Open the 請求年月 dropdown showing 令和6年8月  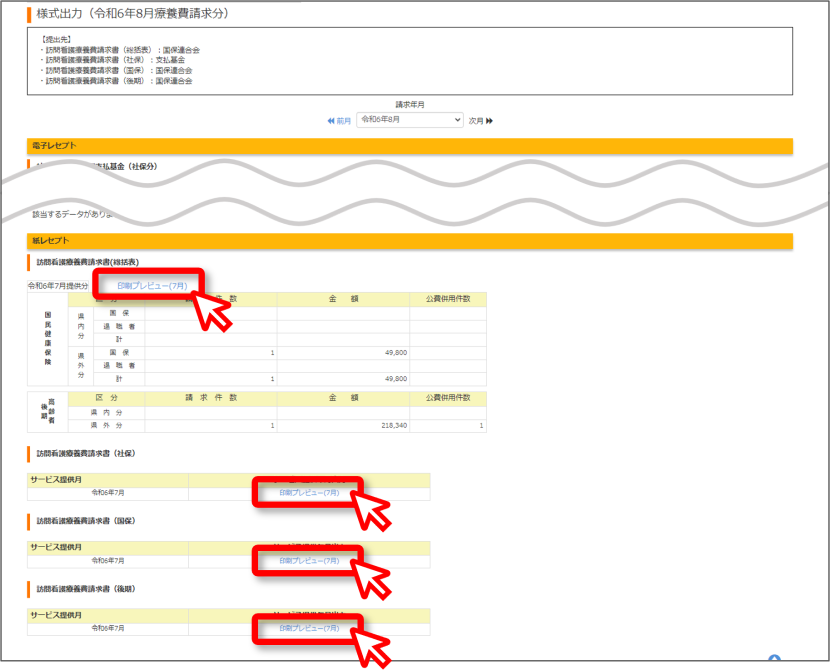point(410,120)
